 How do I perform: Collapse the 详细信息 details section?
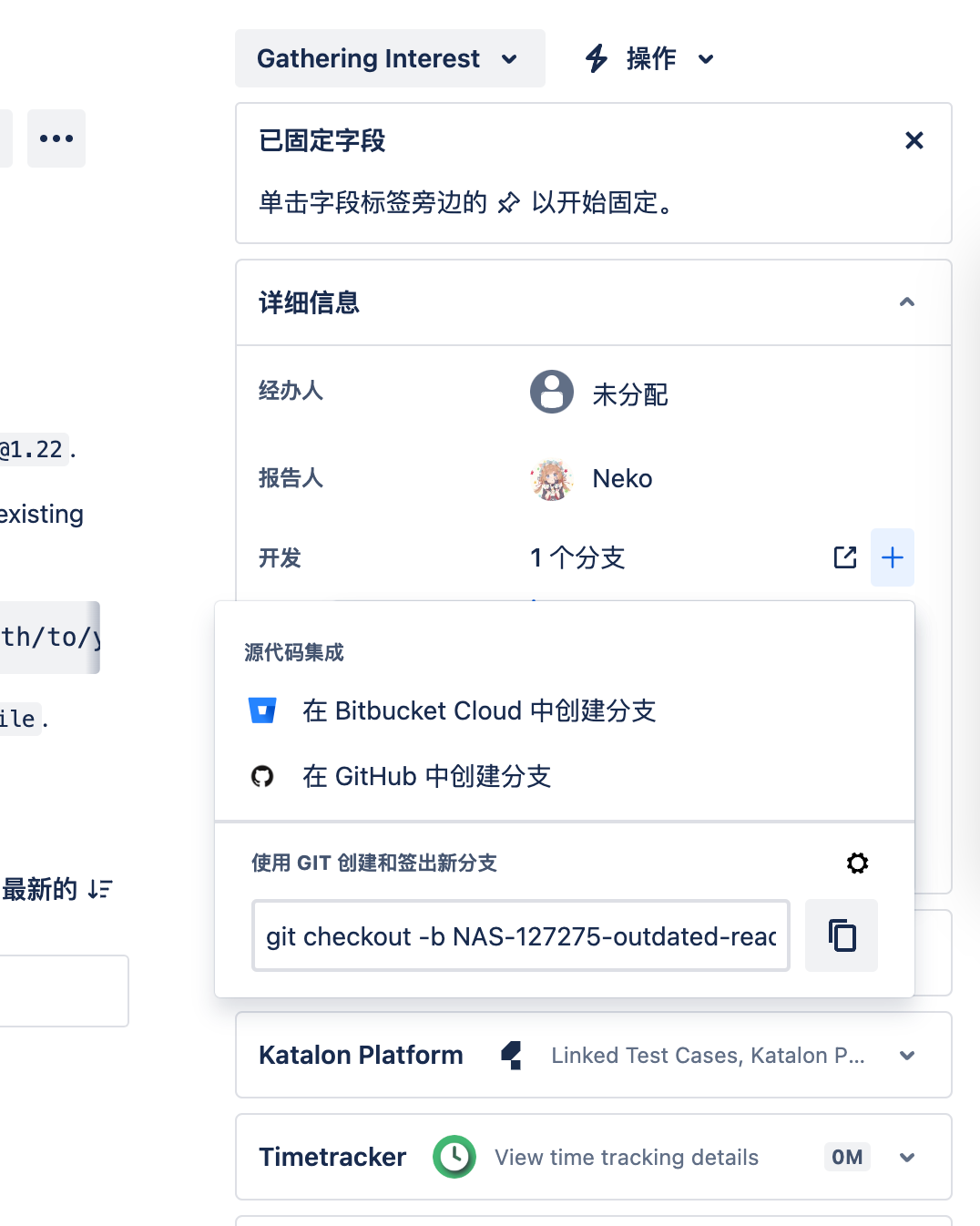pos(906,302)
